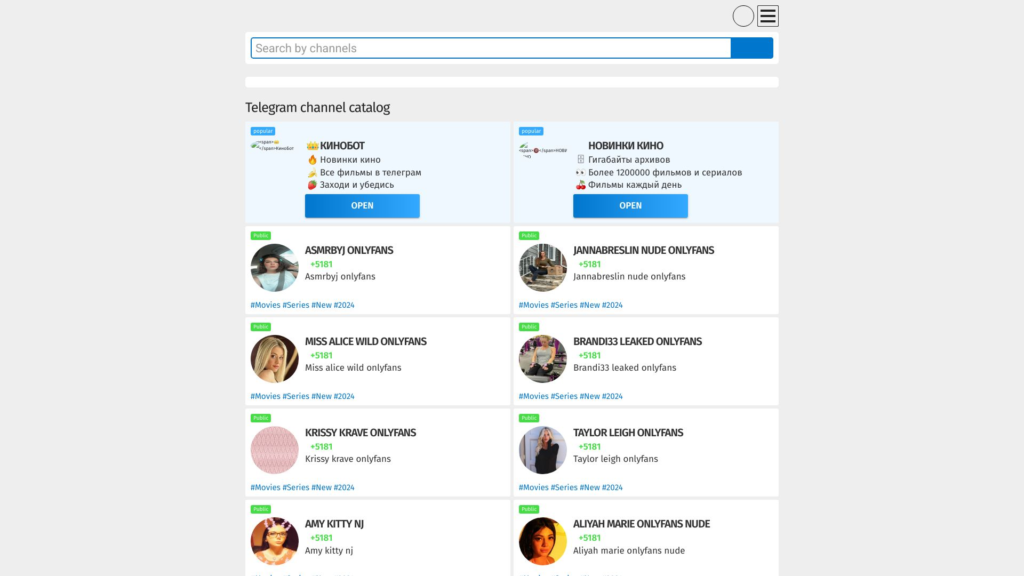This screenshot has width=1024, height=576.
Task: Click the avatar of ASMRBYJ ONLYFANS
Action: point(274,267)
